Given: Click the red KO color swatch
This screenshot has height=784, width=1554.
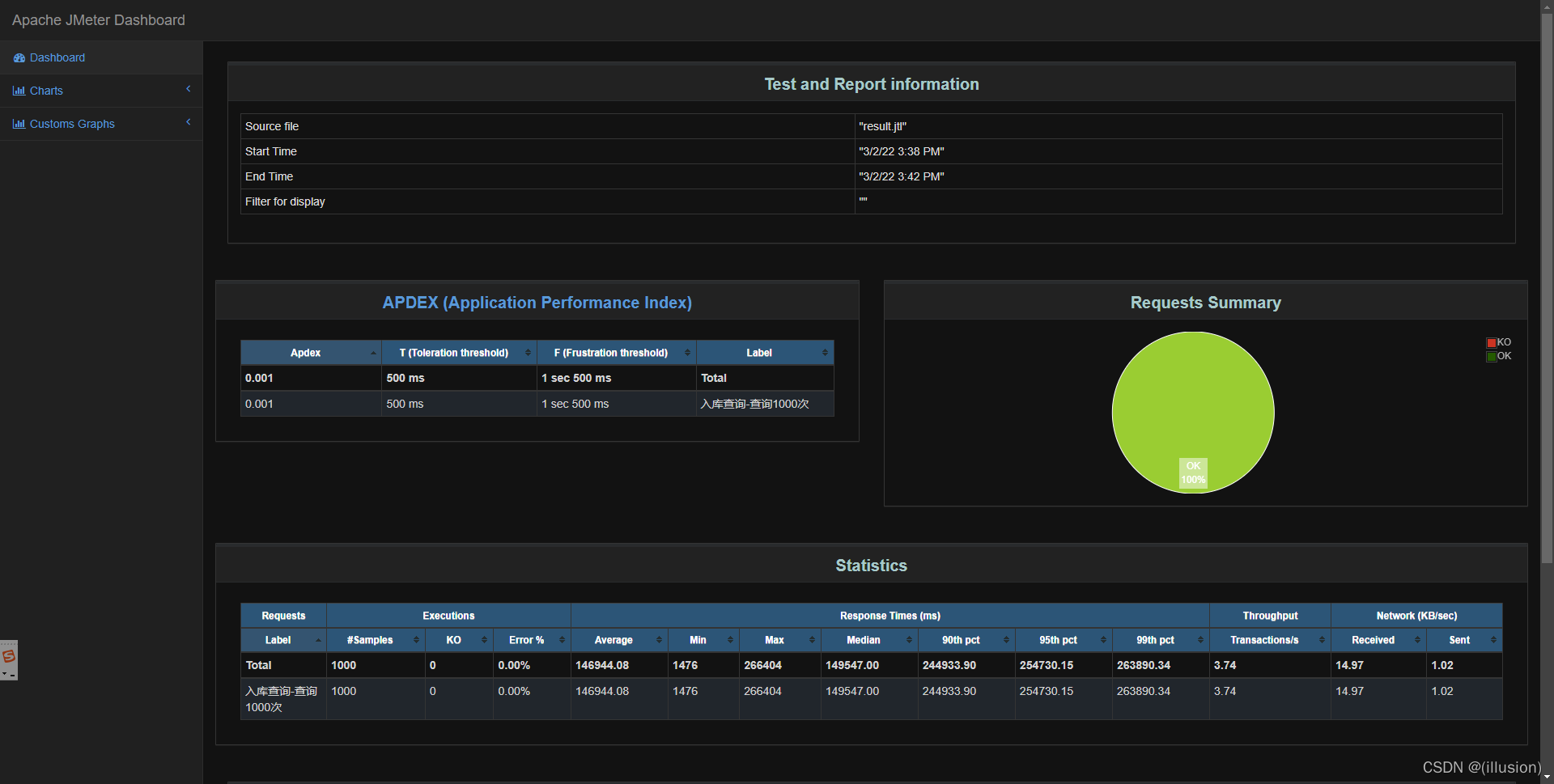Looking at the screenshot, I should (1491, 343).
